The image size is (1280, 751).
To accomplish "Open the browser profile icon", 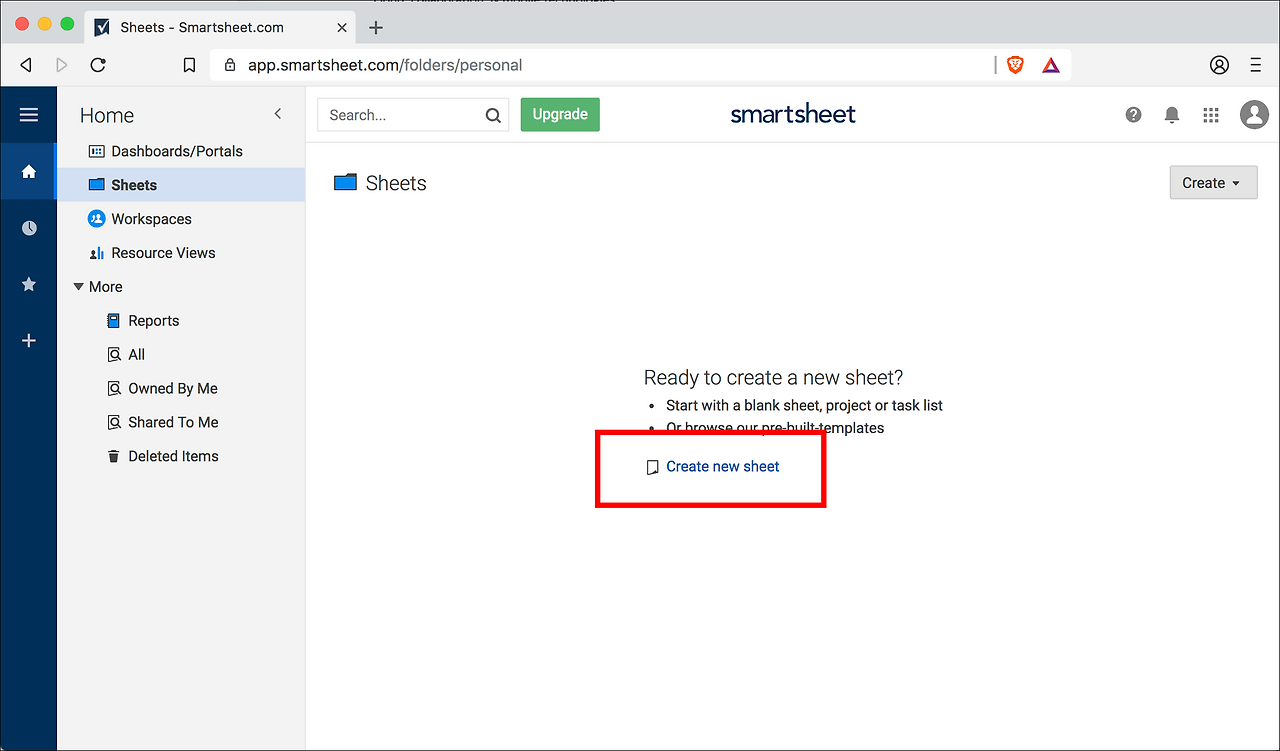I will (1219, 65).
